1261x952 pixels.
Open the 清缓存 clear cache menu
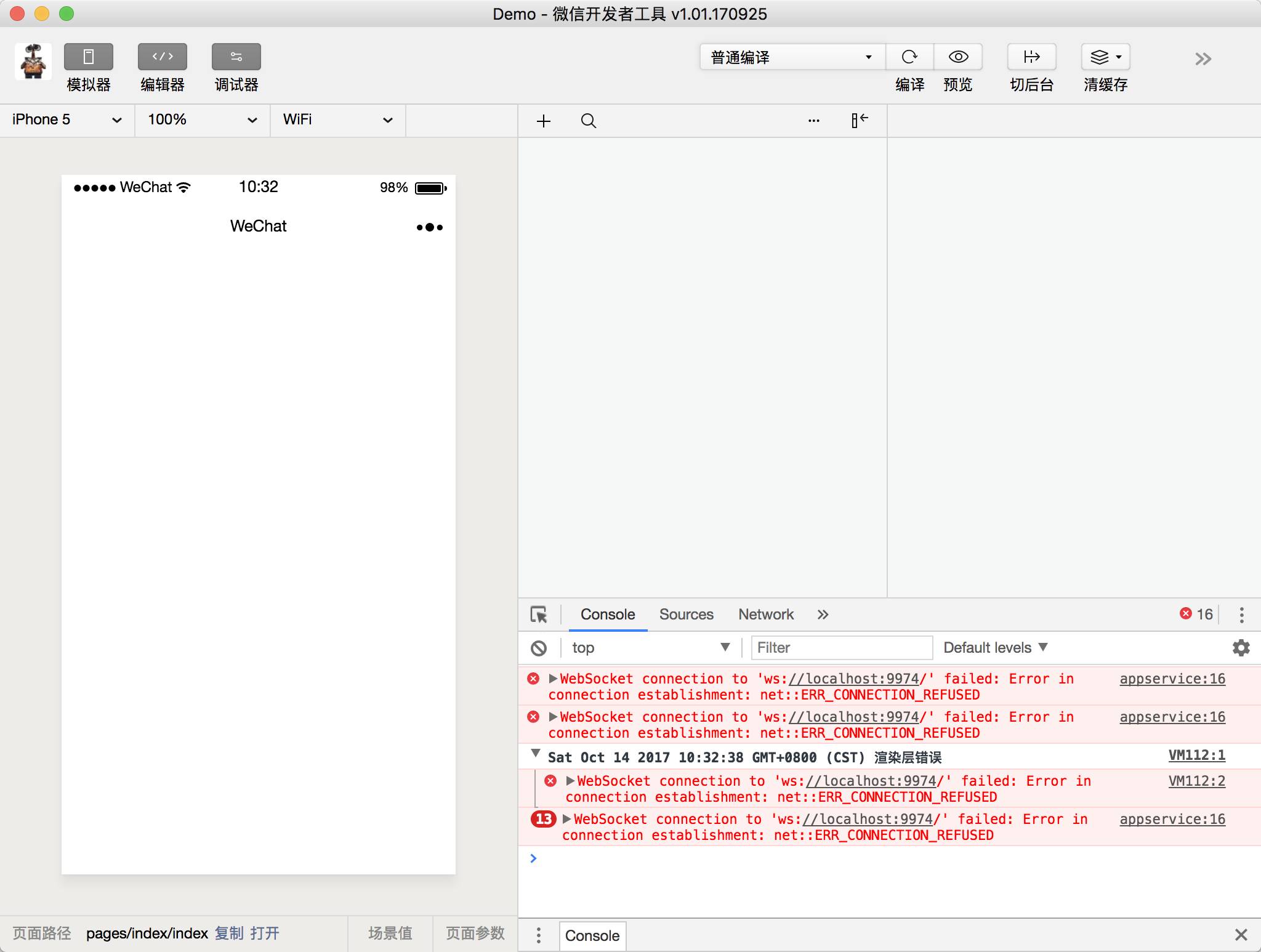1105,57
